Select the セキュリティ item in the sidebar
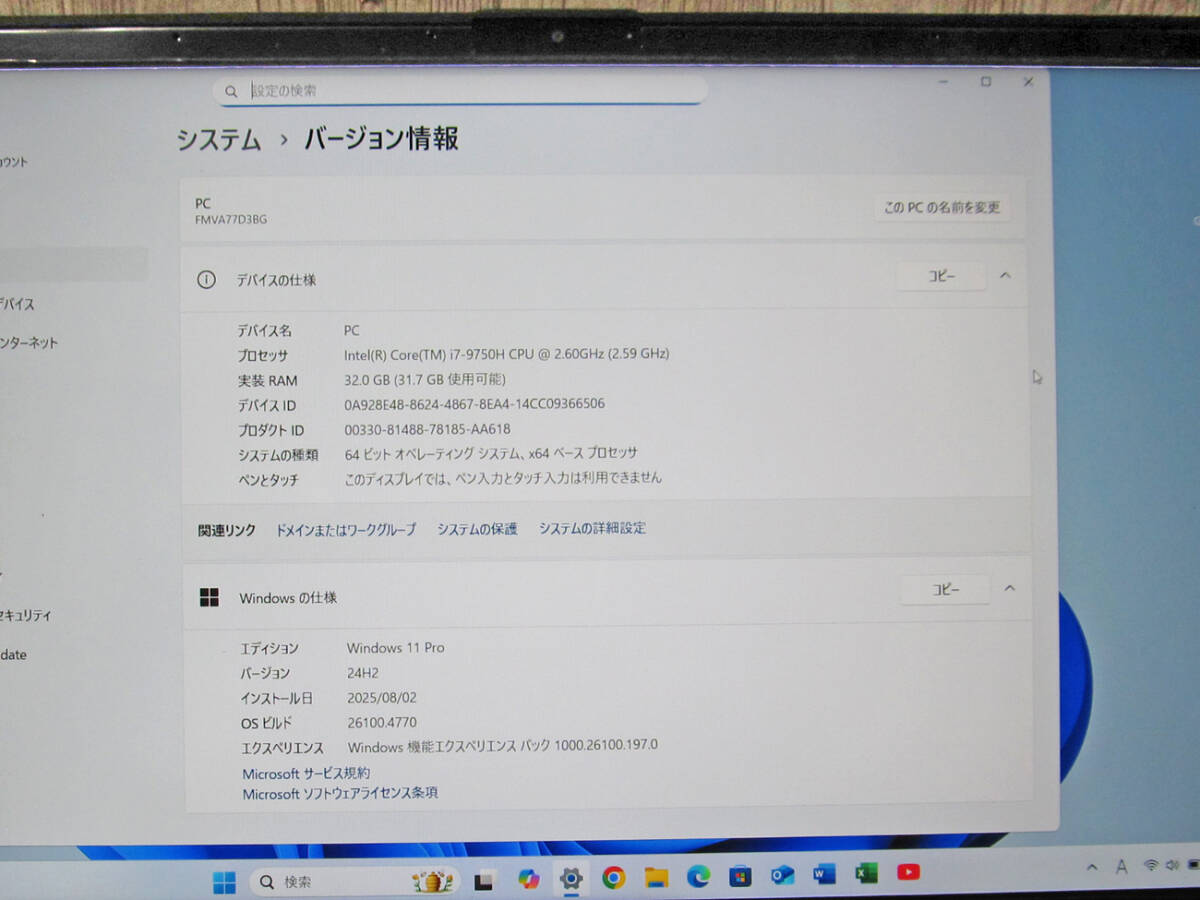Screen dimensions: 1200x900 [25, 616]
